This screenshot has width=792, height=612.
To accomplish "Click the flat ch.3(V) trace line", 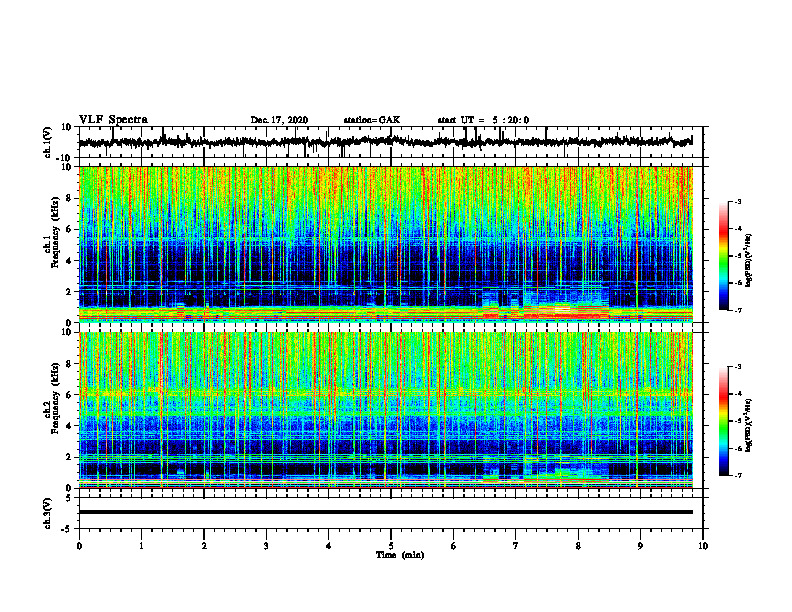I will coord(385,512).
